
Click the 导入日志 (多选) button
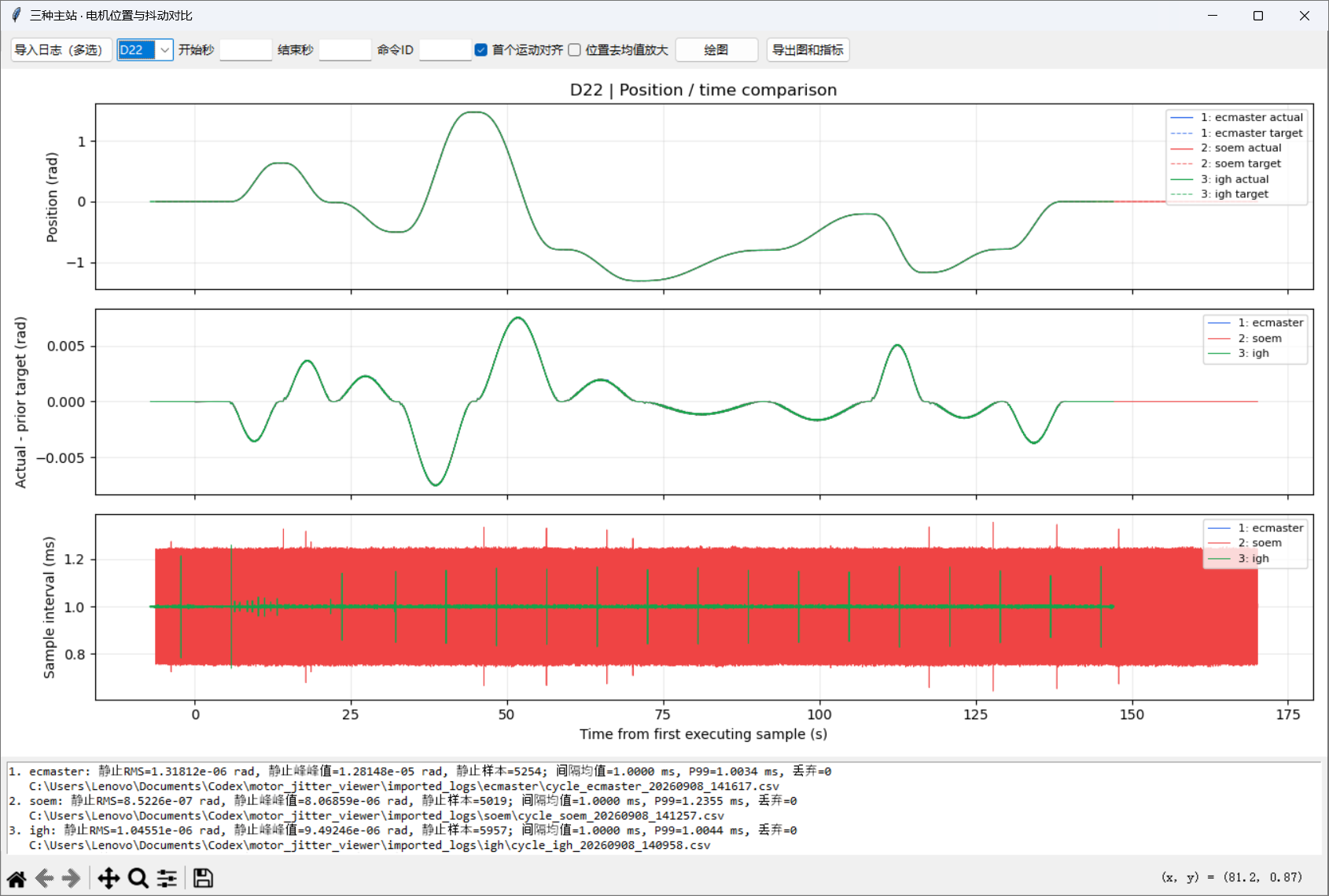point(61,50)
